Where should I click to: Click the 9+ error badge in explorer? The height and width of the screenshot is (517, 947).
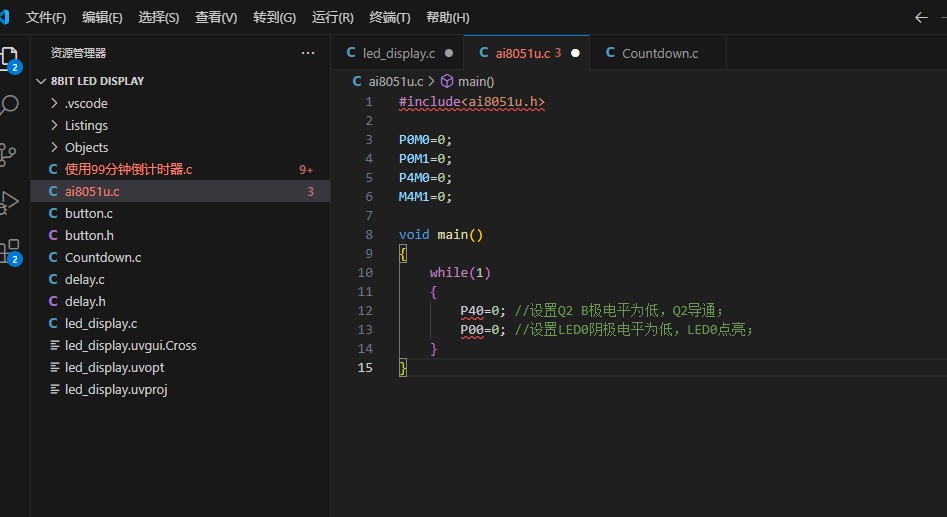coord(306,170)
